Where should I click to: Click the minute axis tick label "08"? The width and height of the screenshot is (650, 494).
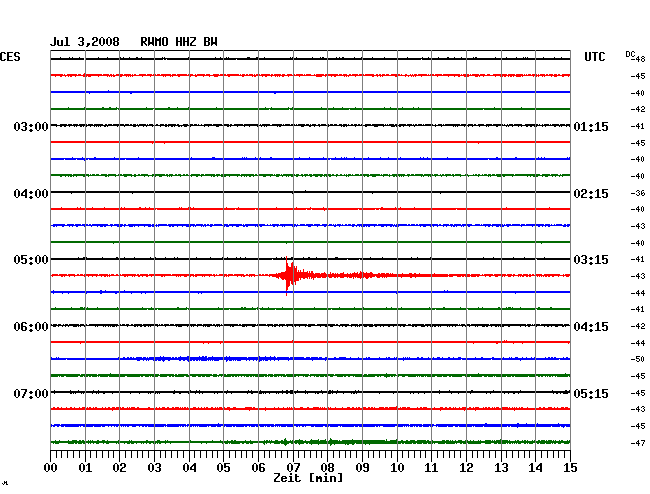pyautogui.click(x=327, y=467)
